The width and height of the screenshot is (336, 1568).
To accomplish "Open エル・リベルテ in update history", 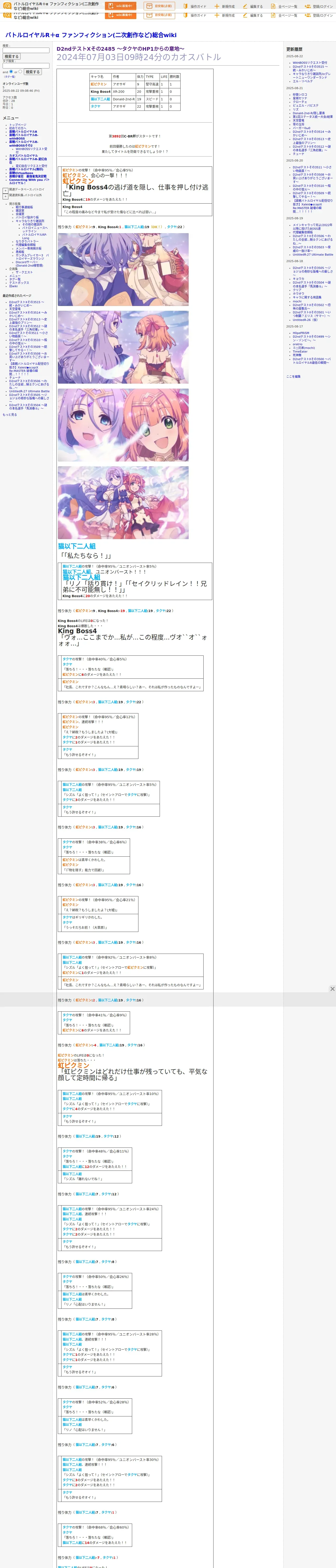I will (303, 81).
